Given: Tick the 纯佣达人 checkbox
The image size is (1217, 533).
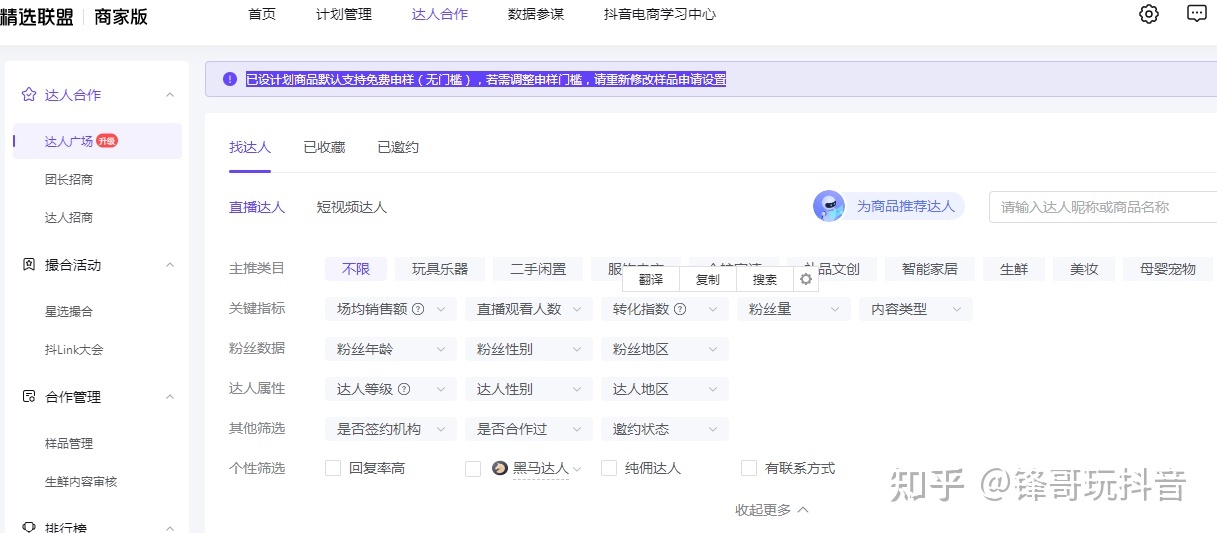Looking at the screenshot, I should tap(609, 468).
